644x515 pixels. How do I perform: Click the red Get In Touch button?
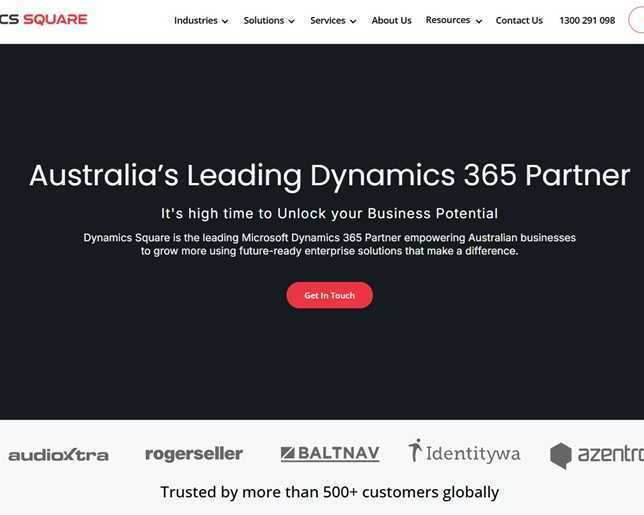(330, 295)
